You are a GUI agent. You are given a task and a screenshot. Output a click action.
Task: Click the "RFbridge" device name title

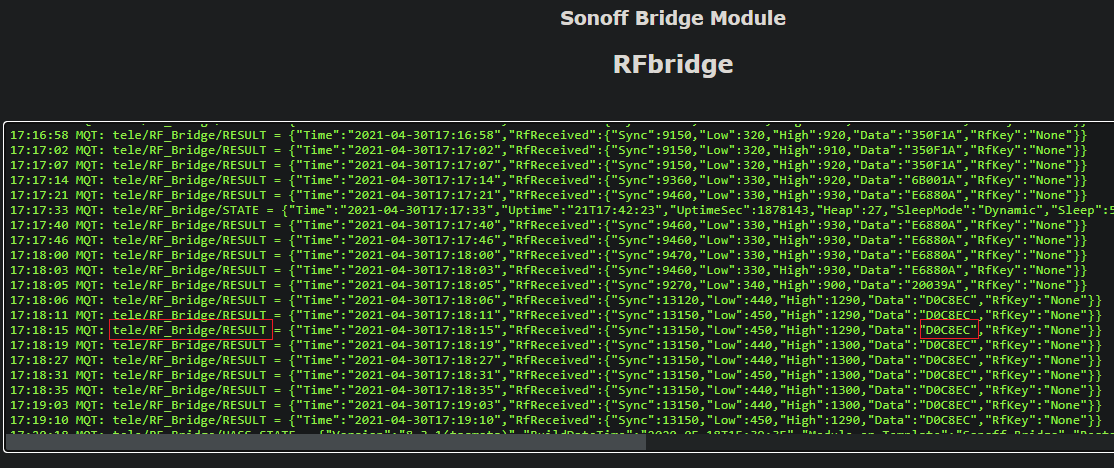(673, 64)
